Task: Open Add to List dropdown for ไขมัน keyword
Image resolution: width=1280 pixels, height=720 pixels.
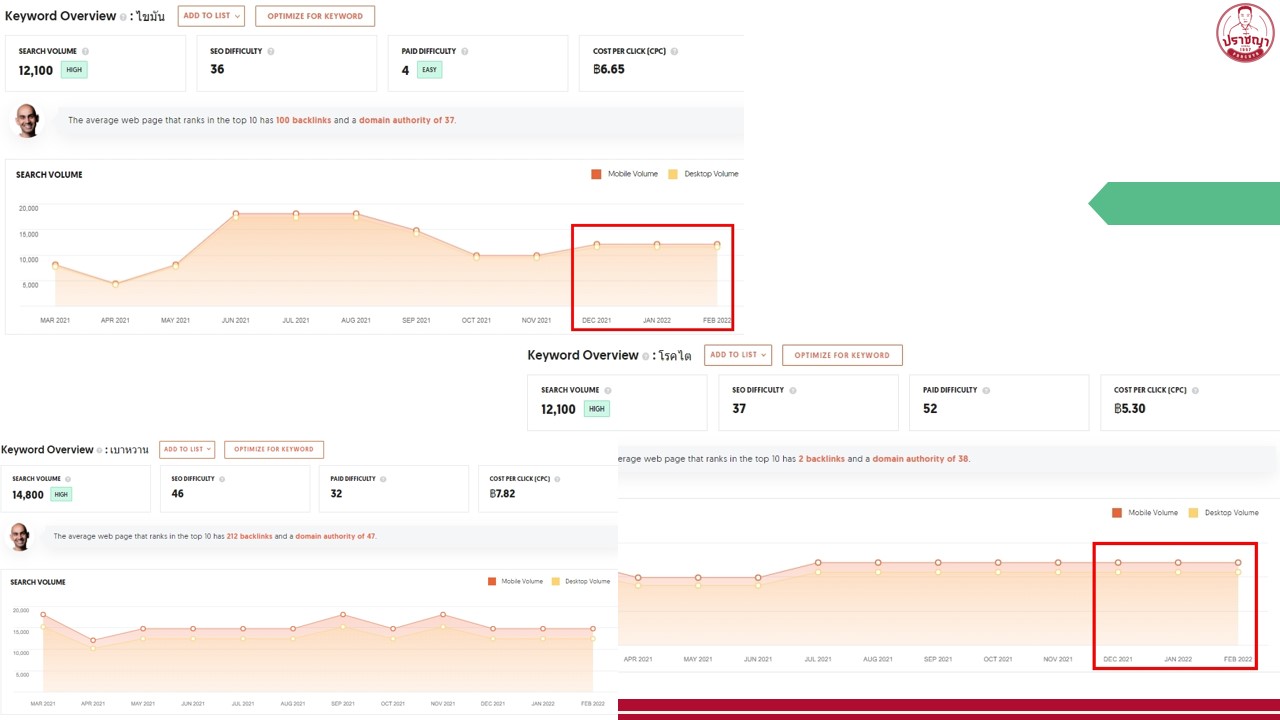Action: click(x=210, y=16)
